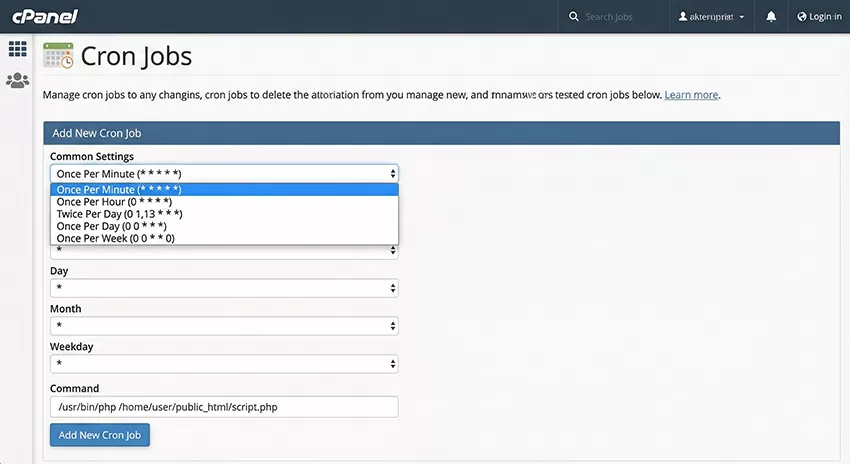Open the users group icon in sidebar
This screenshot has width=850, height=464.
17,81
